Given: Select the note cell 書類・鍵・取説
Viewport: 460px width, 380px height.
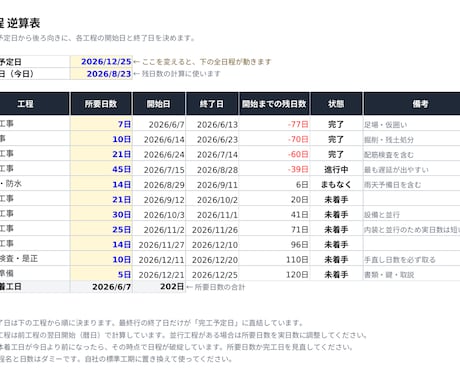Looking at the screenshot, I should [412, 274].
